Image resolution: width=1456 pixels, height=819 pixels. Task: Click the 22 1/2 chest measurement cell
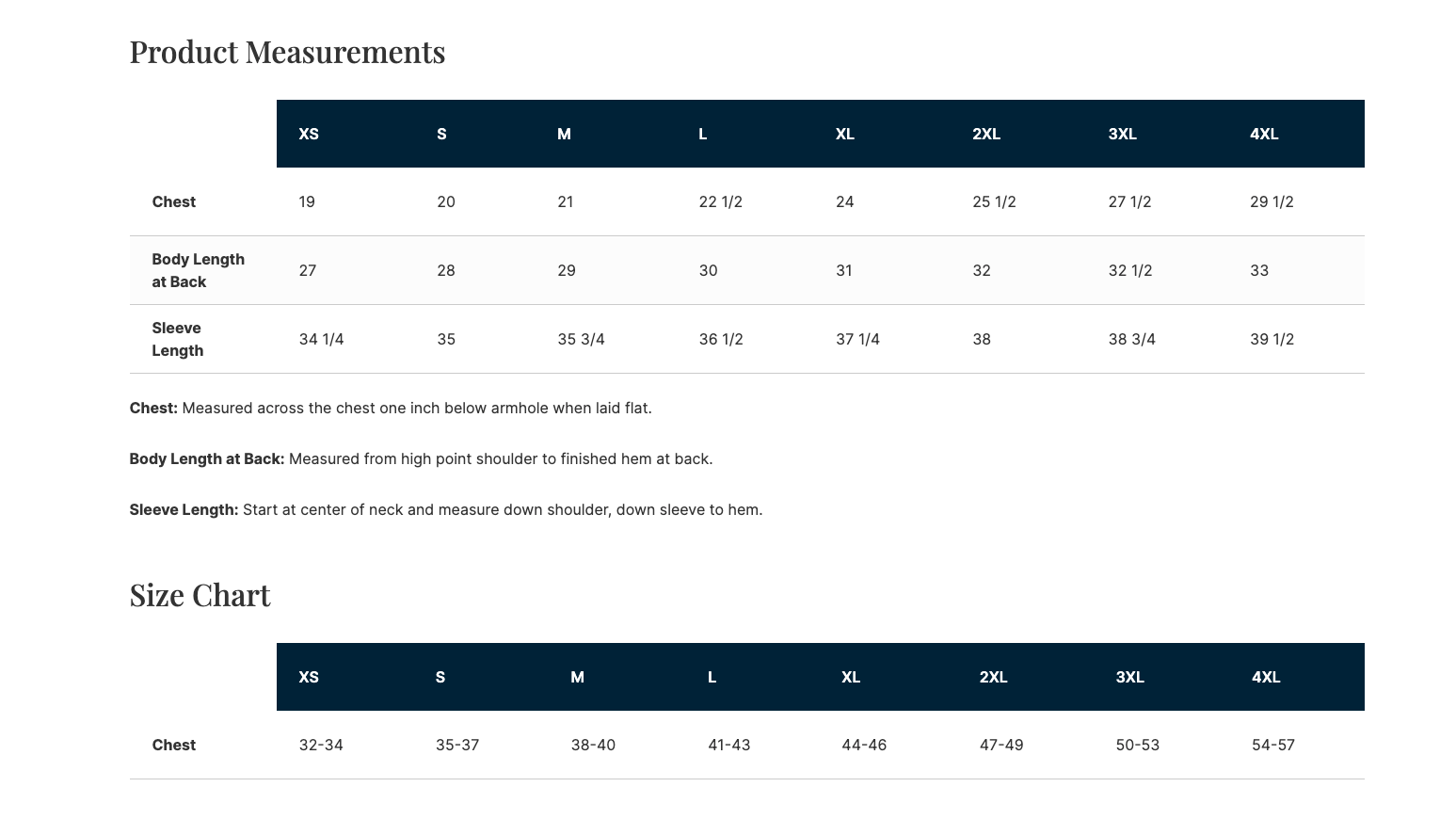click(720, 201)
